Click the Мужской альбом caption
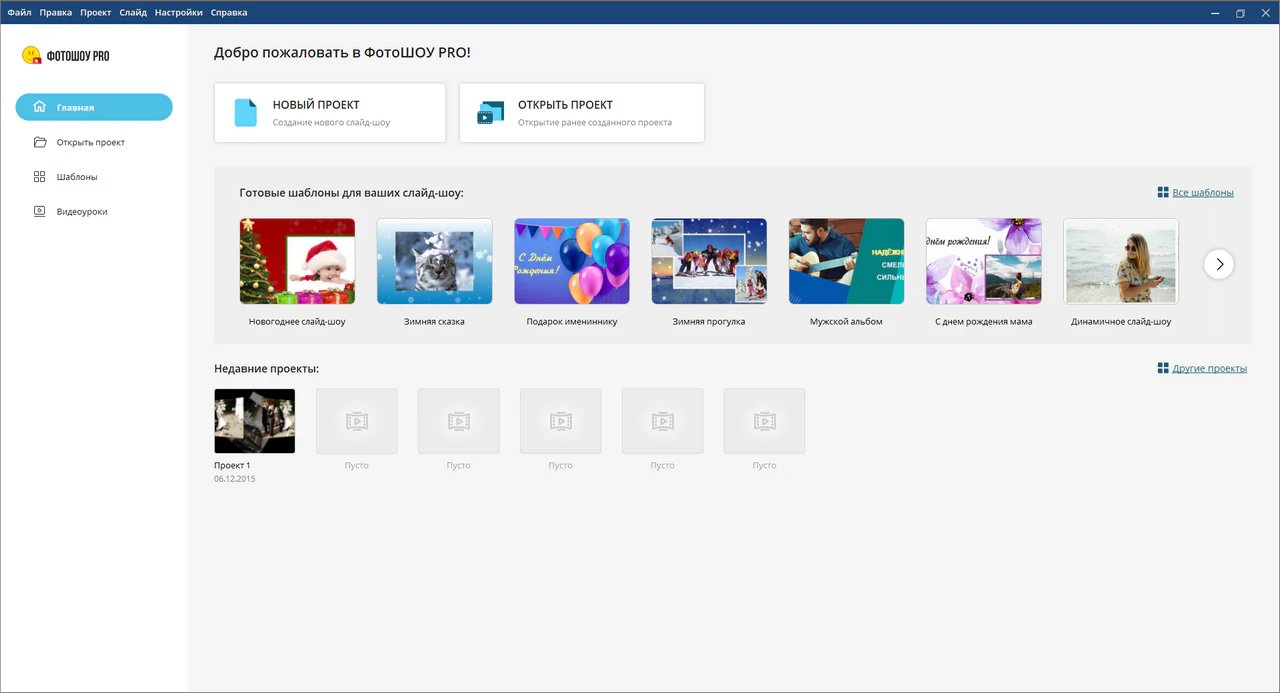The height and width of the screenshot is (693, 1280). [846, 322]
